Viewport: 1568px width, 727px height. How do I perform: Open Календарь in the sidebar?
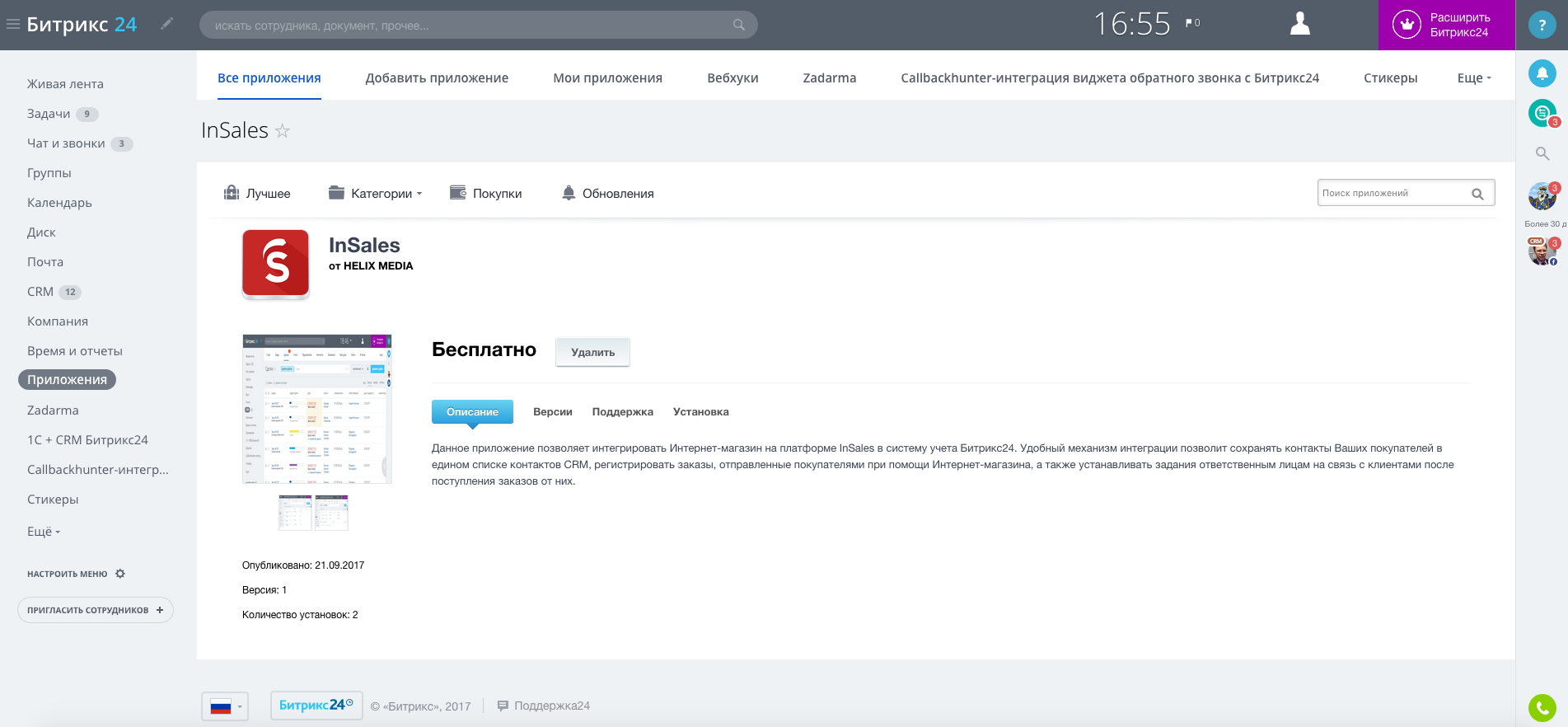(x=59, y=203)
